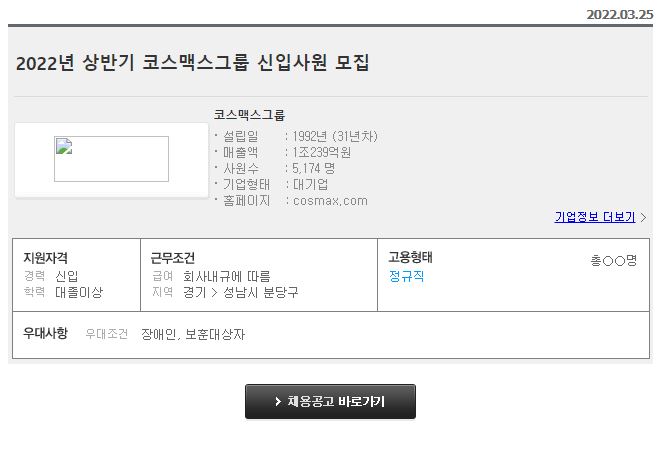Click the date 2022.03.25
Image resolution: width=661 pixels, height=459 pixels.
[620, 15]
